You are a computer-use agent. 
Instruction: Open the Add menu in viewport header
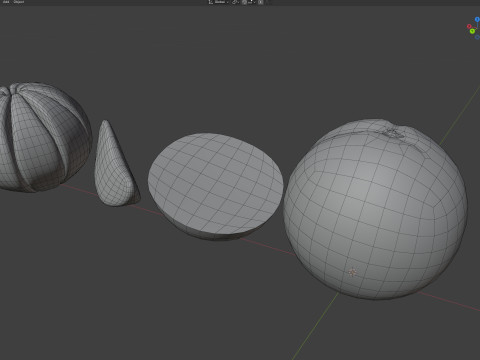point(6,2)
